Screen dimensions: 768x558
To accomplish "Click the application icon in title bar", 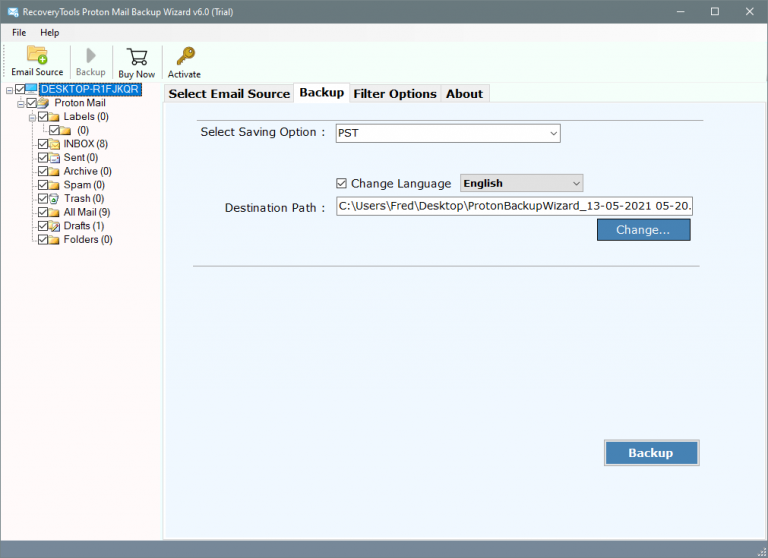I will point(13,12).
